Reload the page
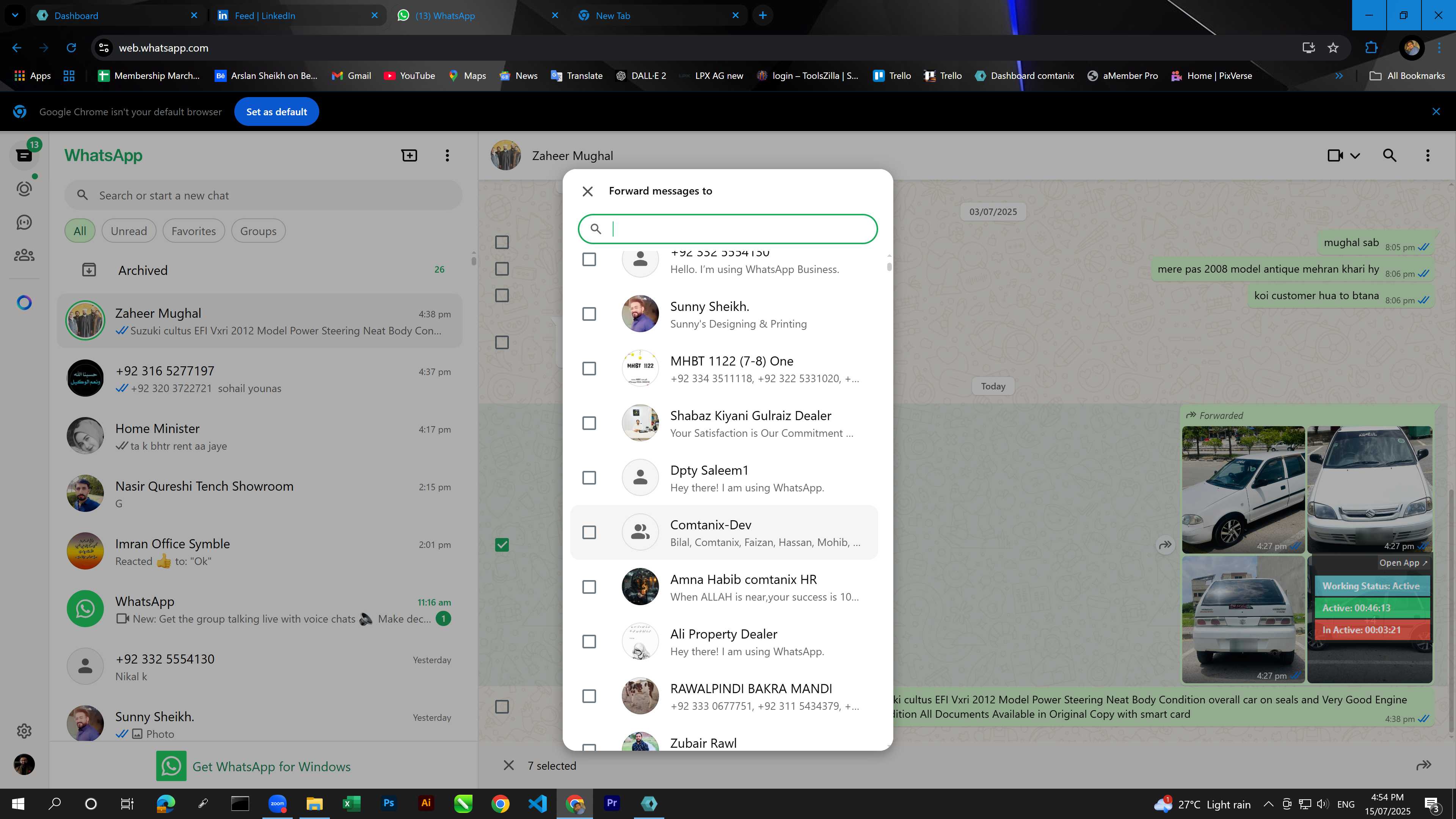The width and height of the screenshot is (1456, 819). [71, 48]
